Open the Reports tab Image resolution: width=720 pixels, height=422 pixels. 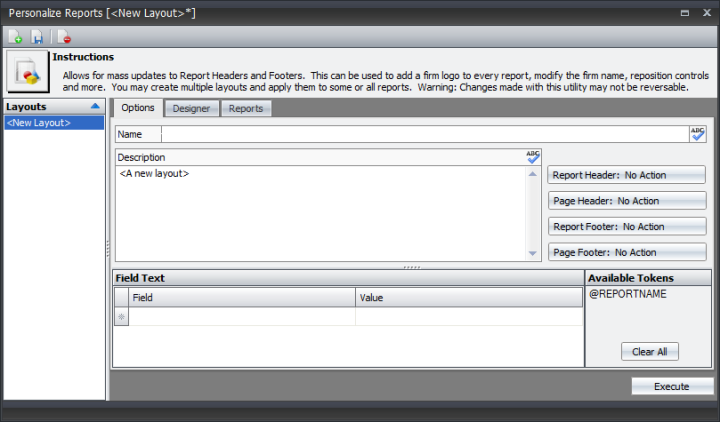tap(245, 108)
